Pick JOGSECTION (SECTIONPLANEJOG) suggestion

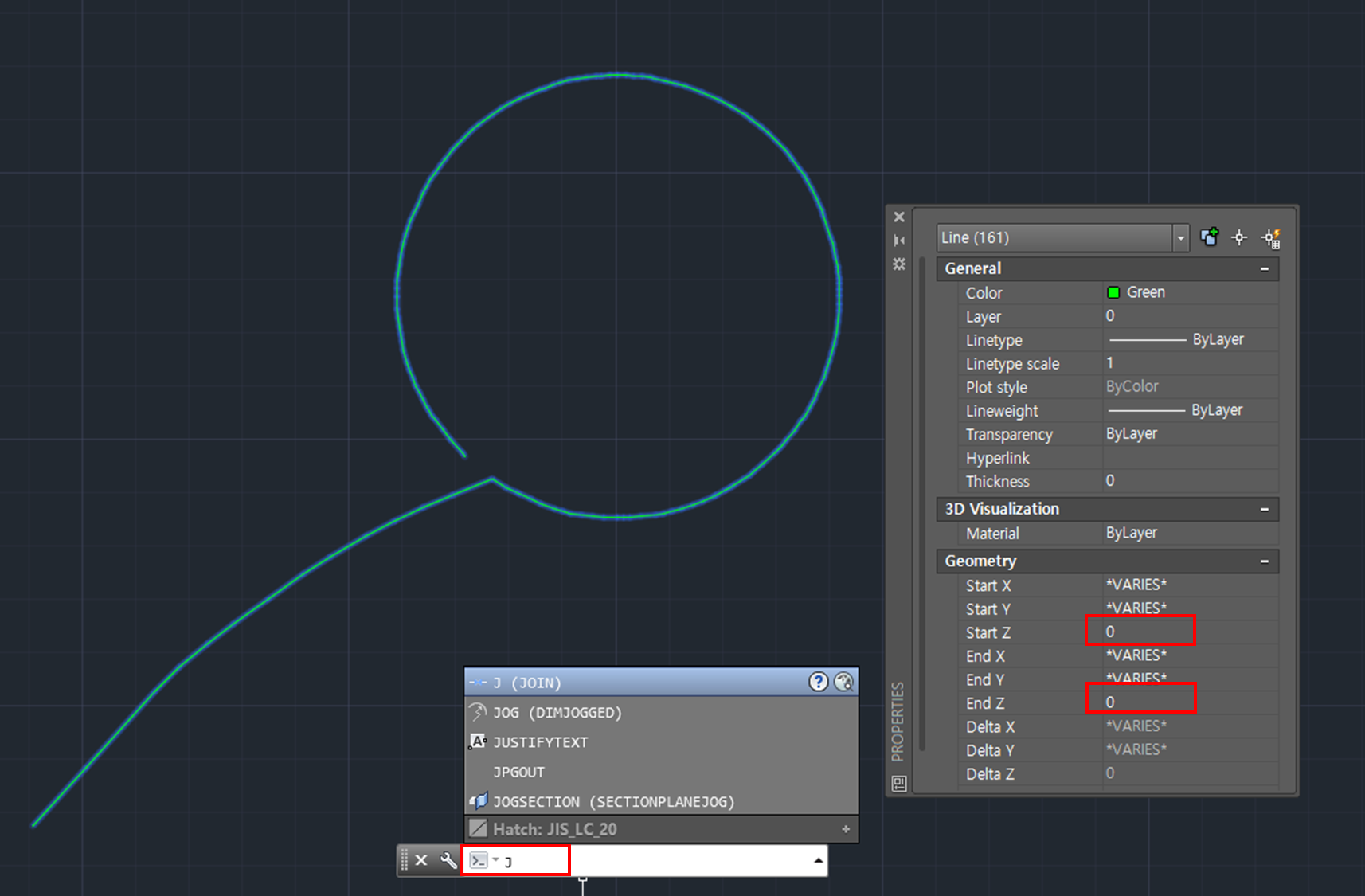(x=661, y=801)
